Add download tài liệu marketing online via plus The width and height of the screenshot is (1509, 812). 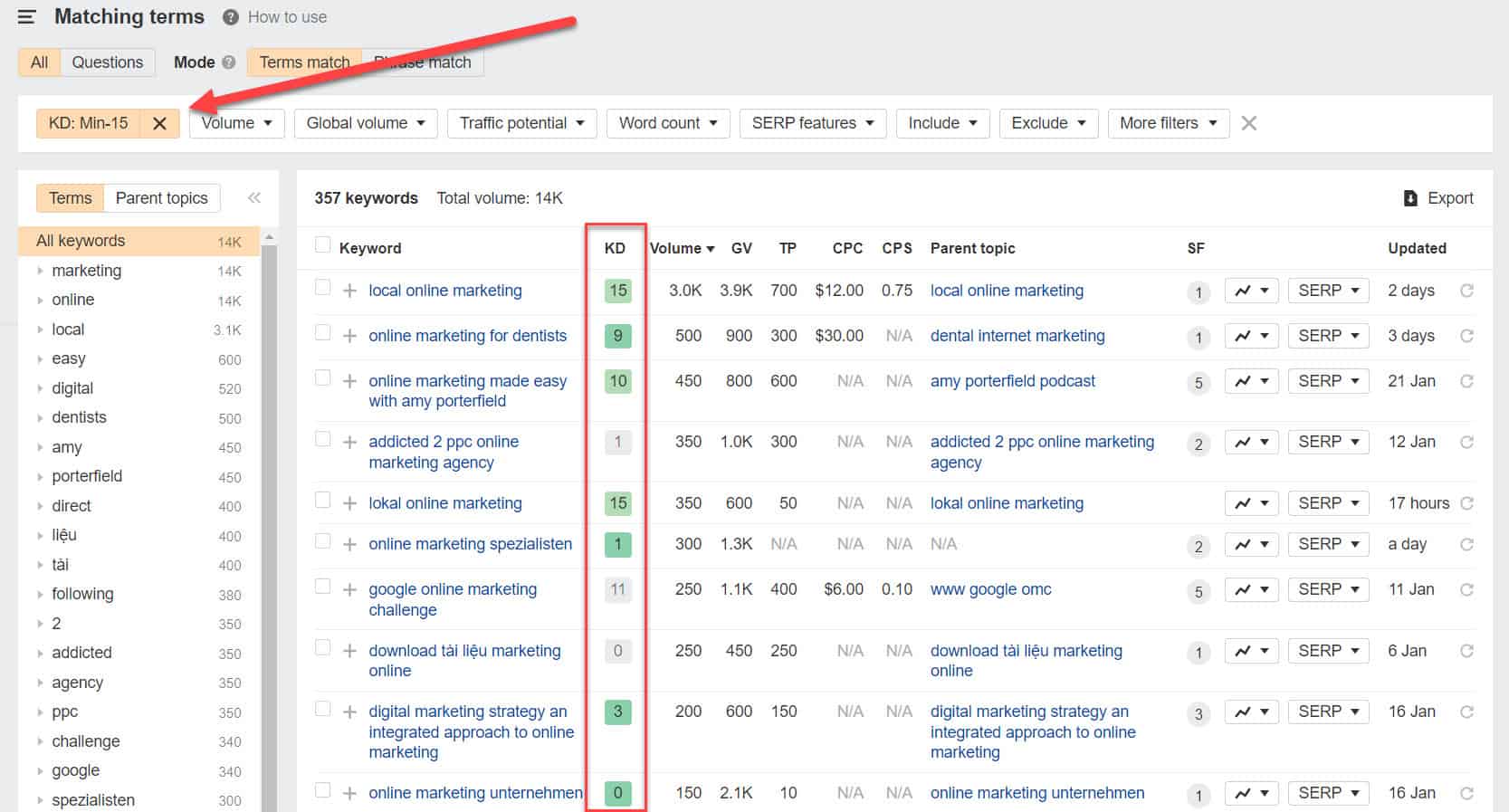coord(349,651)
